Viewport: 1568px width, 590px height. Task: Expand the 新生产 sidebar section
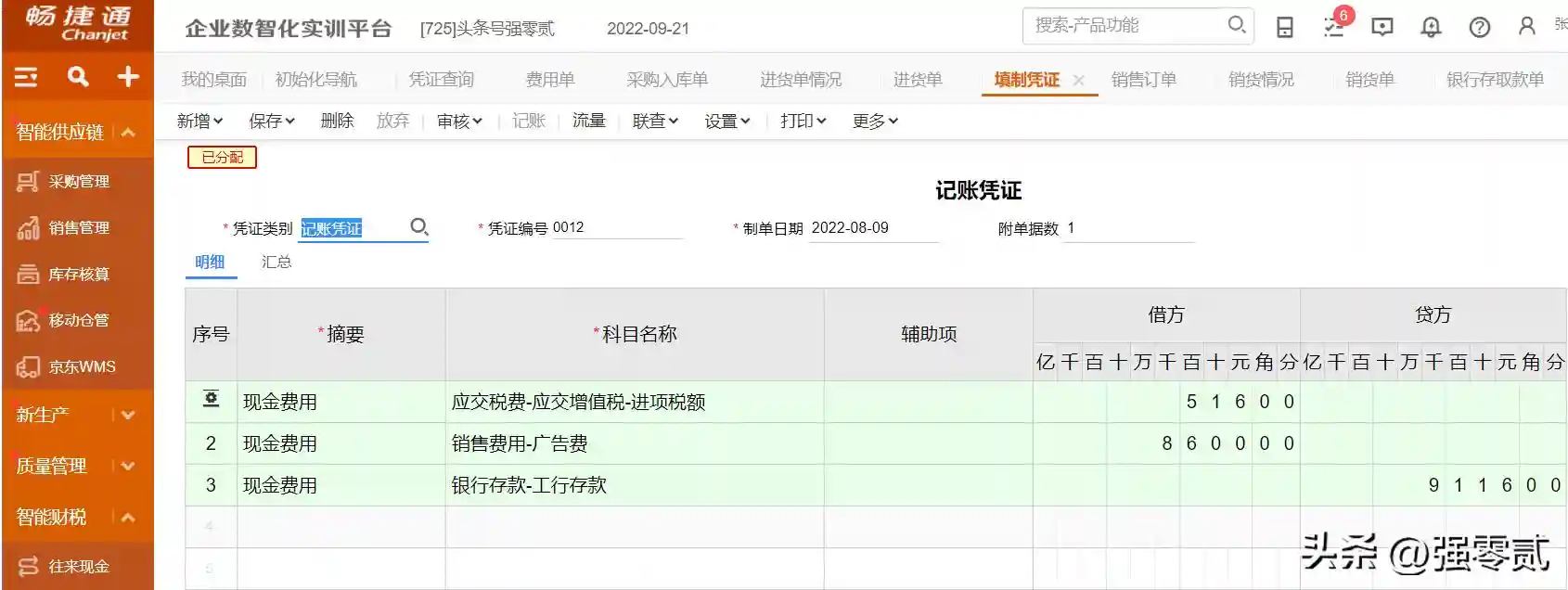pos(128,416)
